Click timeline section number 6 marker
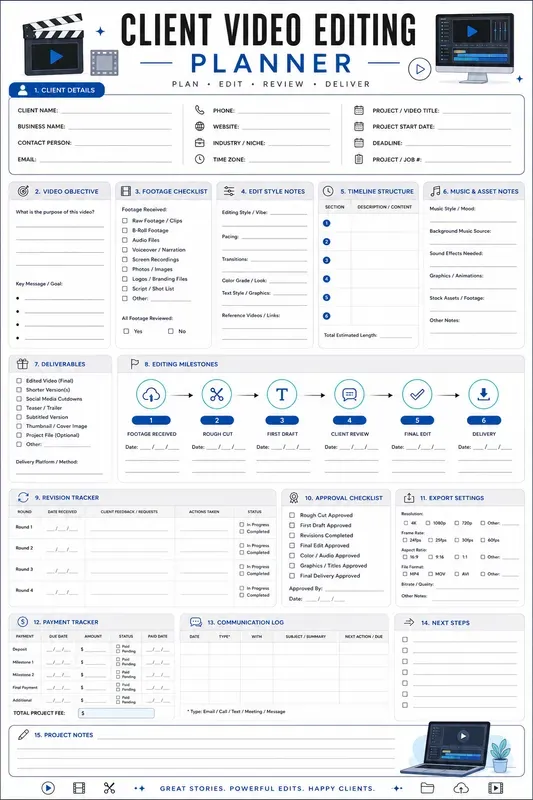533x800 pixels. 326,316
